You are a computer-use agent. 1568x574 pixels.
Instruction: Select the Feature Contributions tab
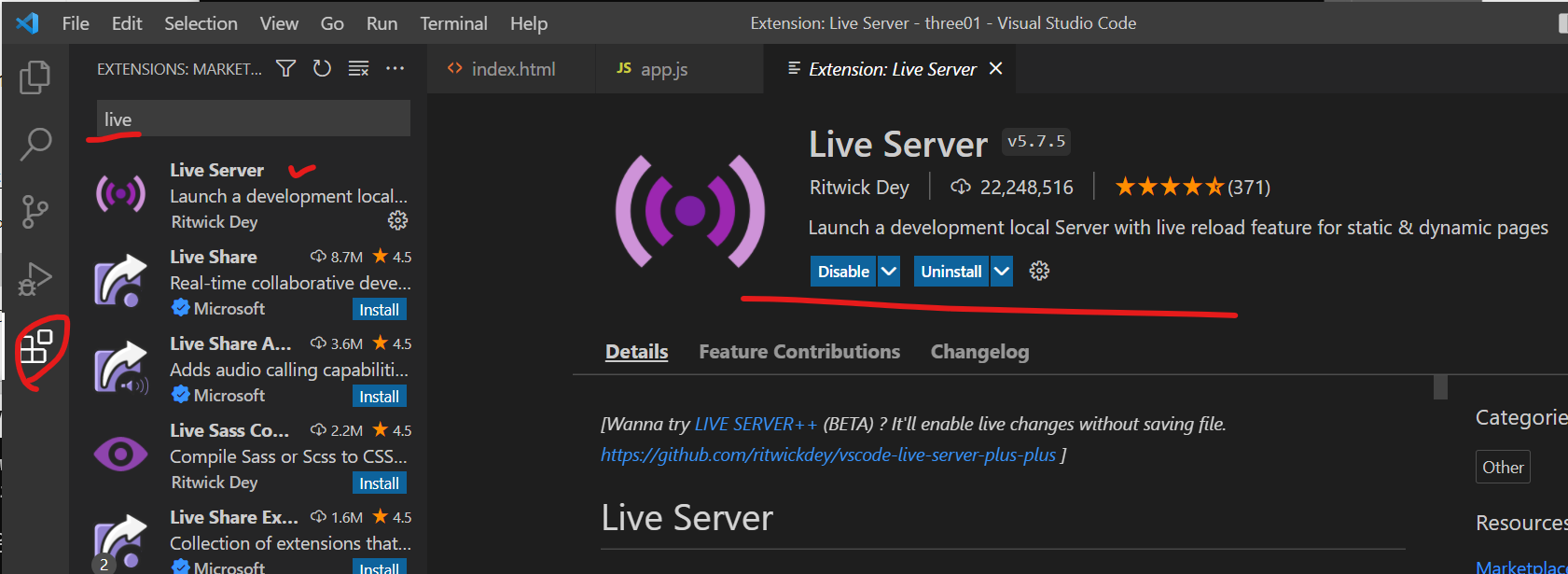coord(799,352)
